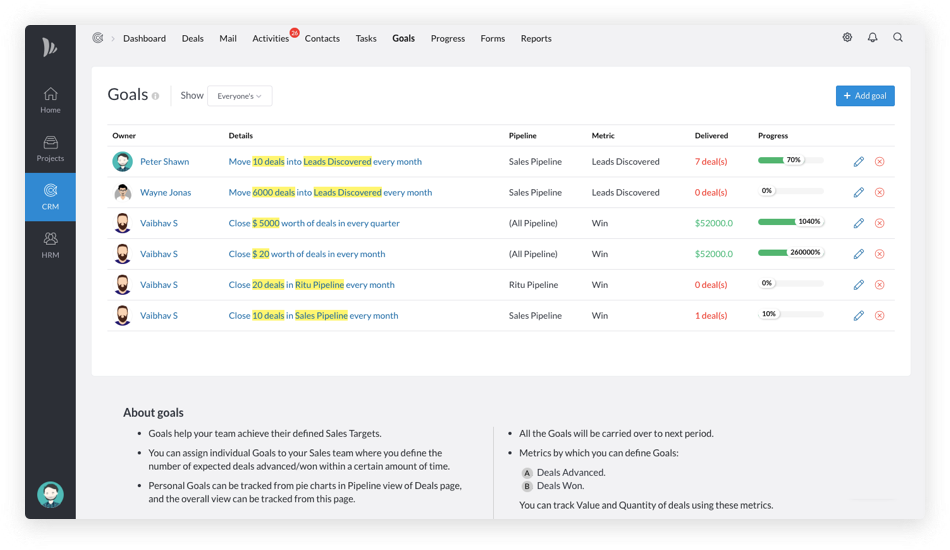Viewport: 950px width, 550px height.
Task: Open the Show Everyone's dropdown
Action: coord(239,96)
